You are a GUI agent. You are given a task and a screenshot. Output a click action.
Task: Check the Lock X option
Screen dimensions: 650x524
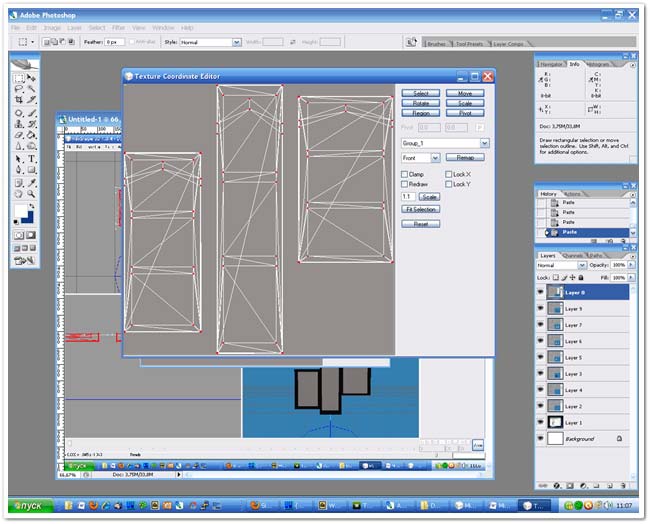[x=448, y=175]
